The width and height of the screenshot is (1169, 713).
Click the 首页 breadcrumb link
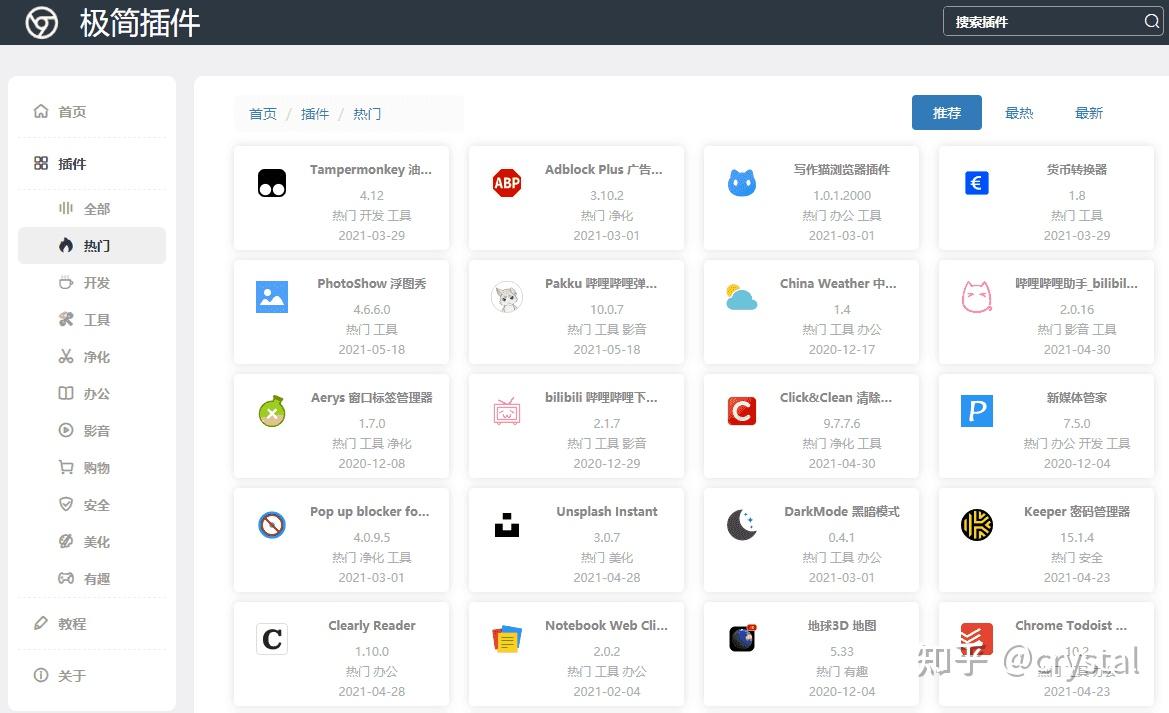click(x=262, y=113)
